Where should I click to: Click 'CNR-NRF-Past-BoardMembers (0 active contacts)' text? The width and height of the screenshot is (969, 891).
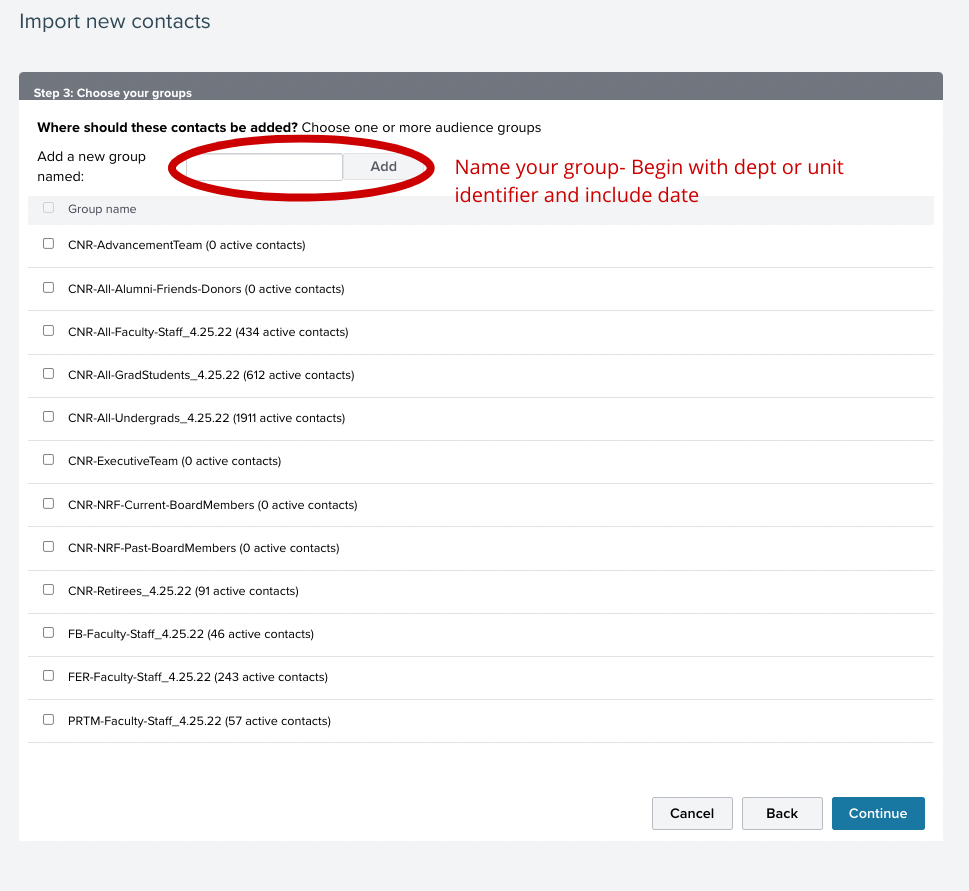tap(204, 548)
